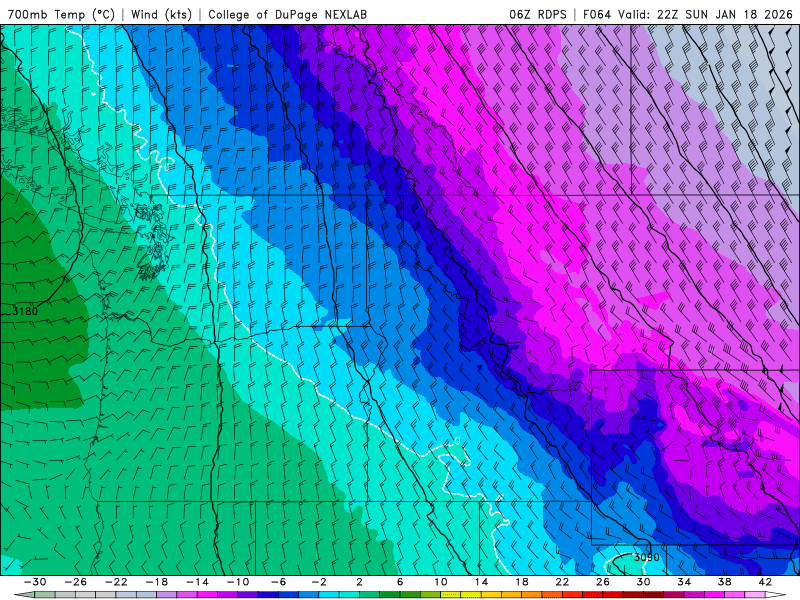The image size is (800, 600).
Task: Click the -18 value on temperature scale
Action: 157,582
